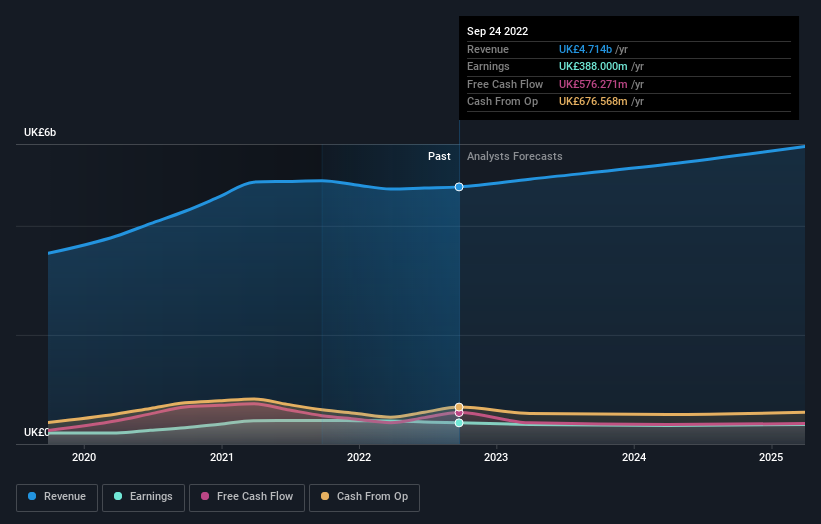Screen dimensions: 821x524
Task: Click the 2025 x-axis label
Action: (771, 457)
